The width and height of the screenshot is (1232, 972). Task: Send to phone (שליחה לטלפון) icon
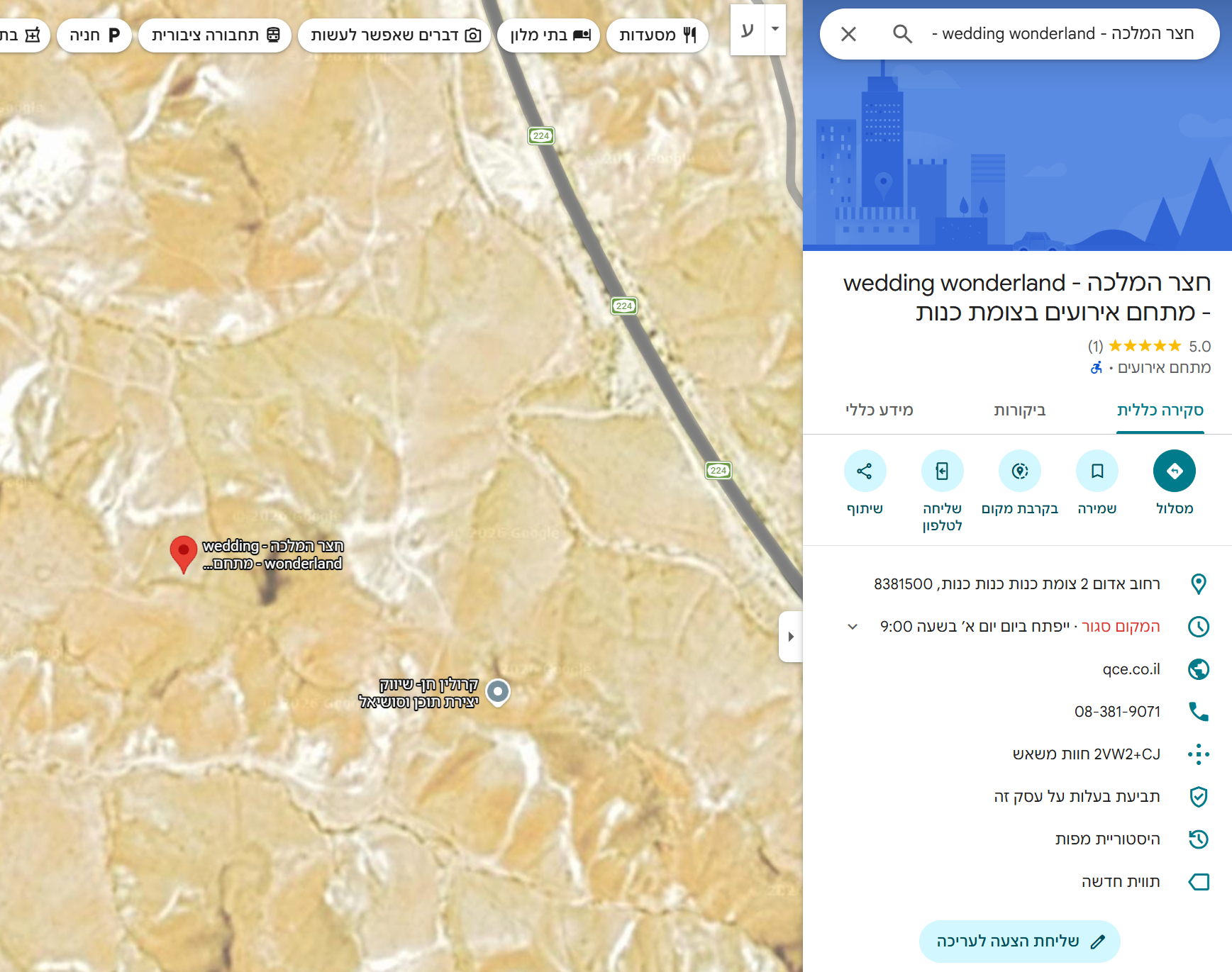[x=942, y=471]
